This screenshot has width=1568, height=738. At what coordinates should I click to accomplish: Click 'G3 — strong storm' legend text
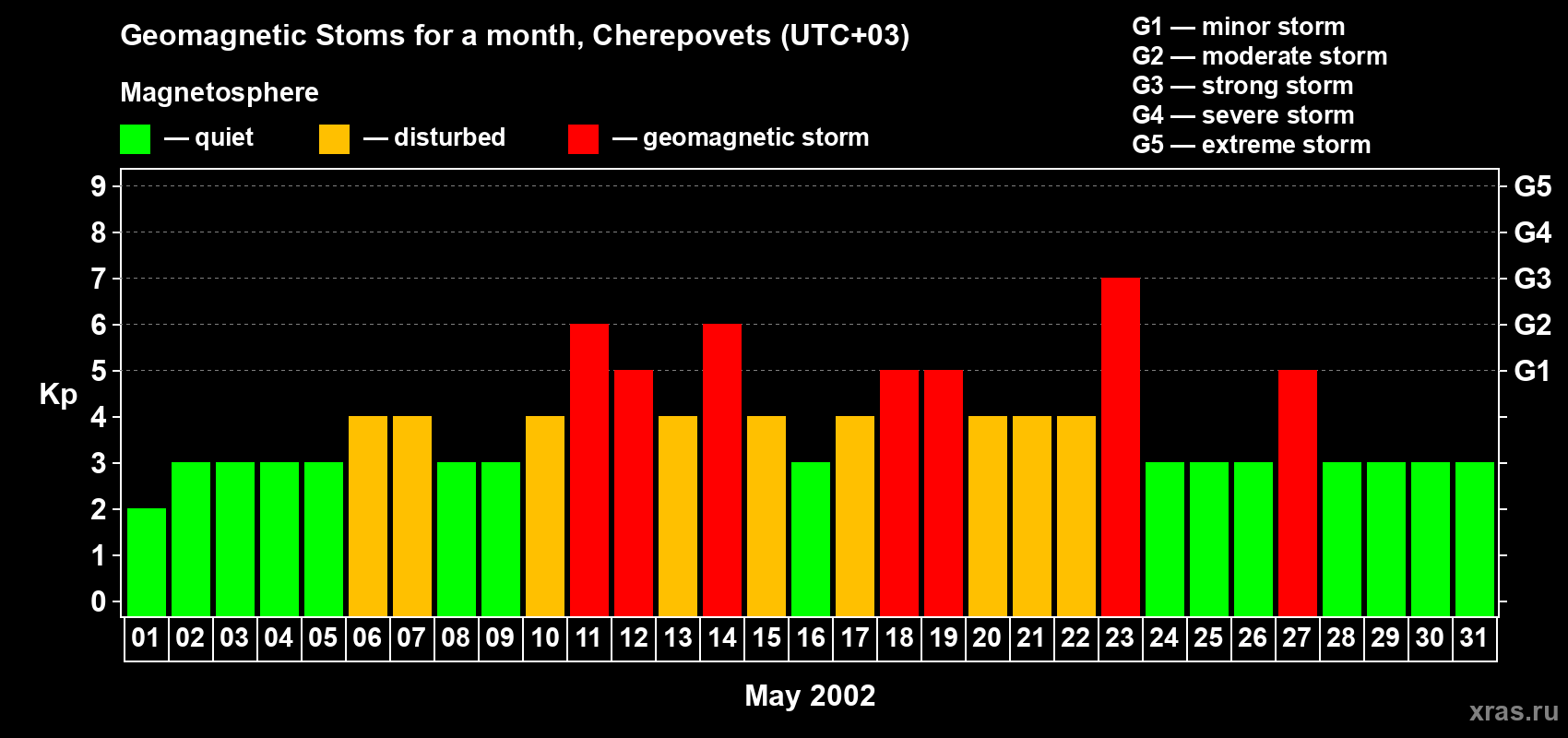pyautogui.click(x=1242, y=86)
